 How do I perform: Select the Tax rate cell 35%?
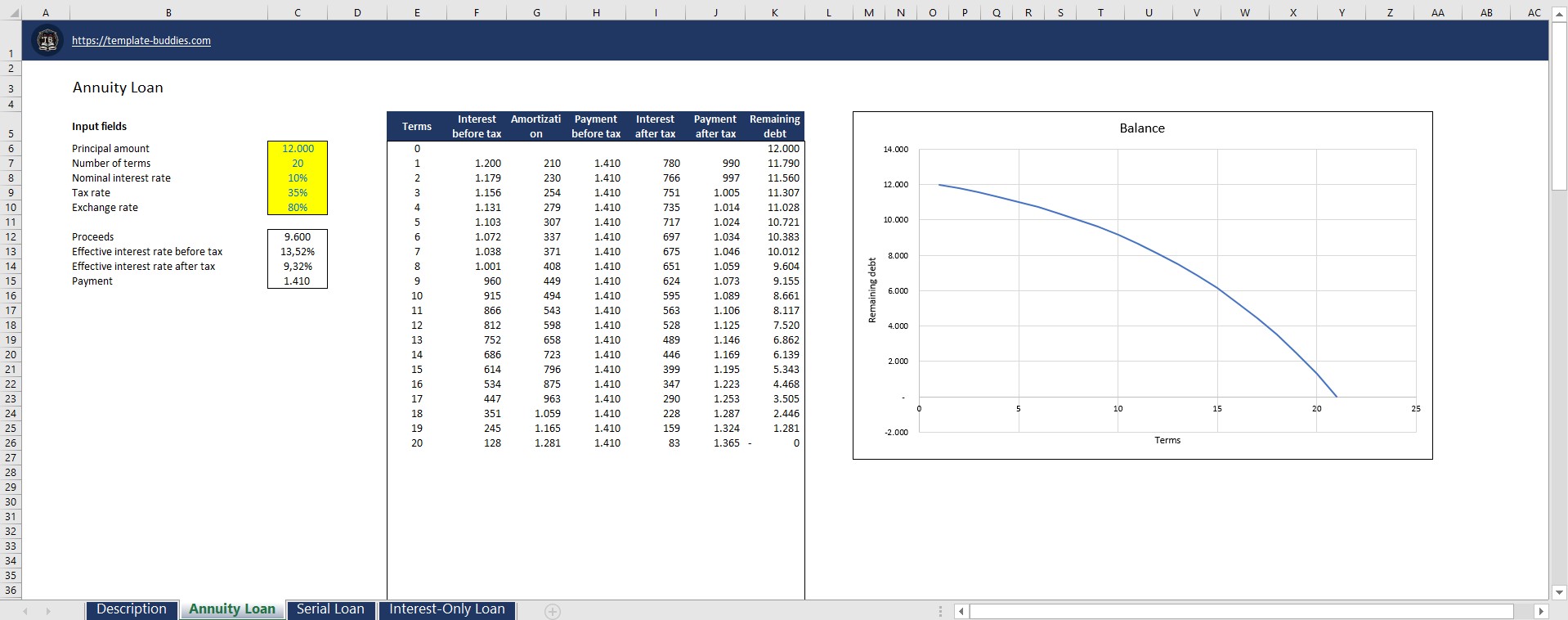click(298, 193)
